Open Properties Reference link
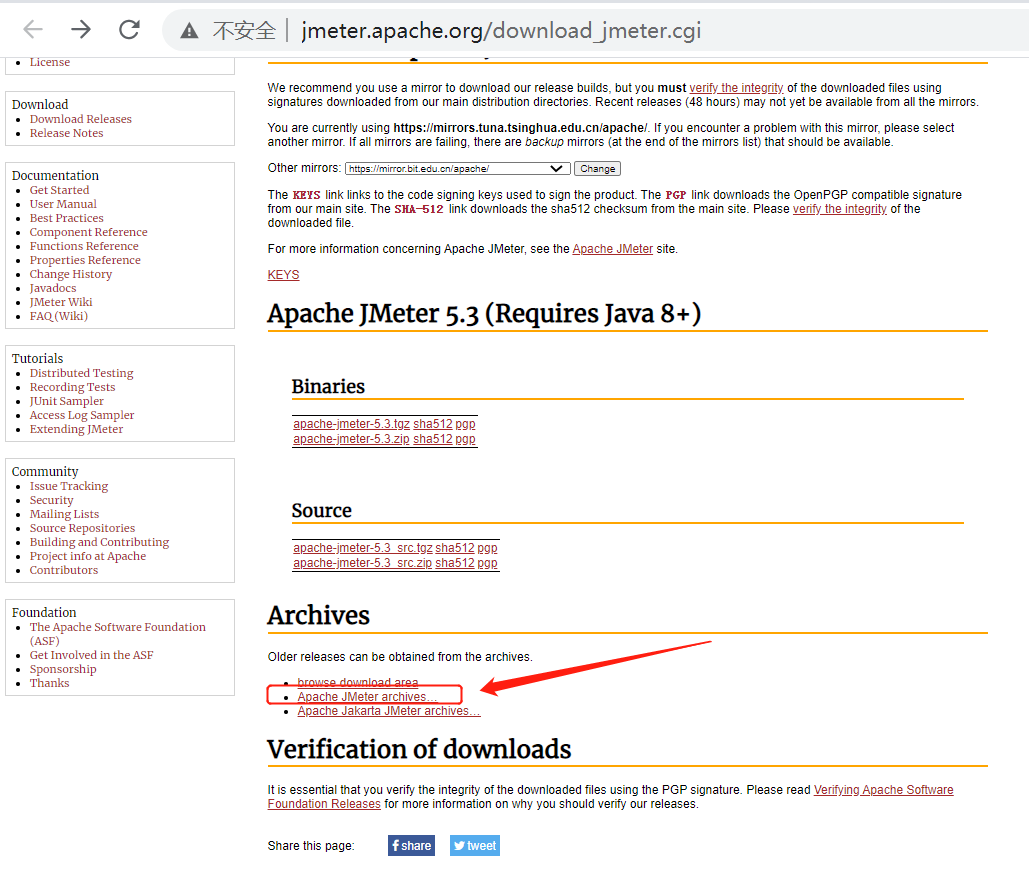The image size is (1029, 869). coord(85,261)
